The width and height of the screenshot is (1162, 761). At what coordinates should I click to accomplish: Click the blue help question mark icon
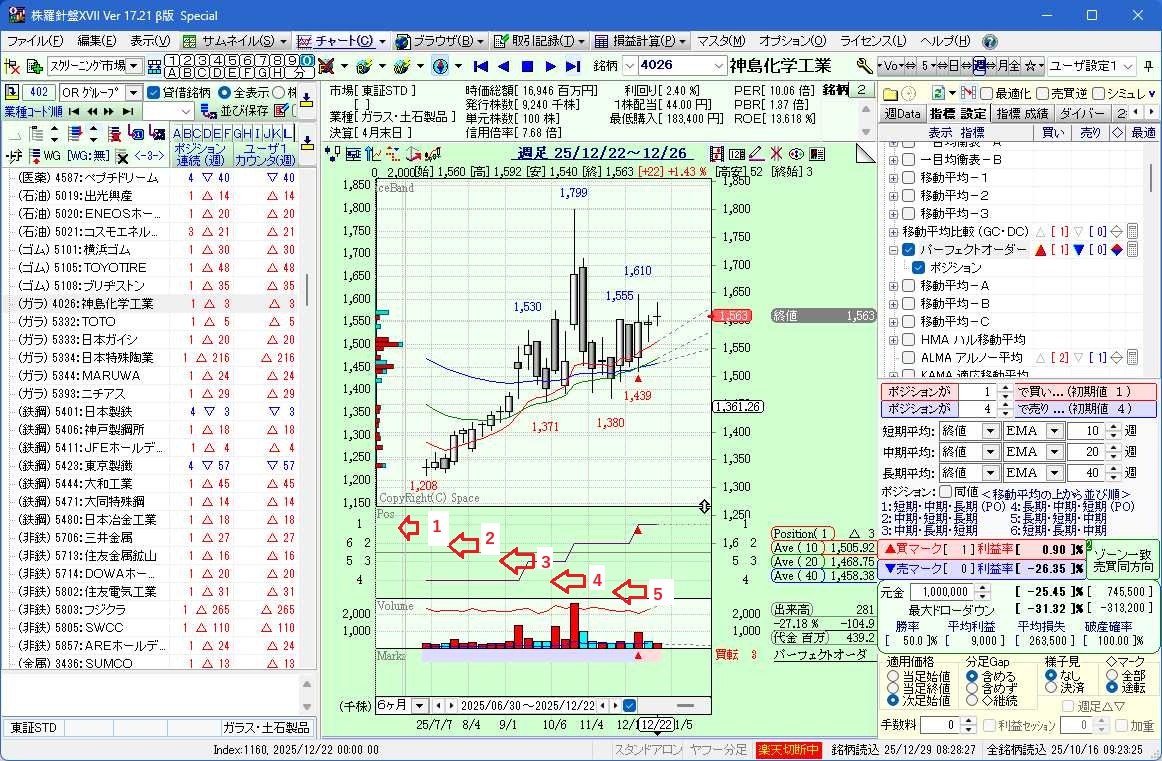[x=989, y=41]
